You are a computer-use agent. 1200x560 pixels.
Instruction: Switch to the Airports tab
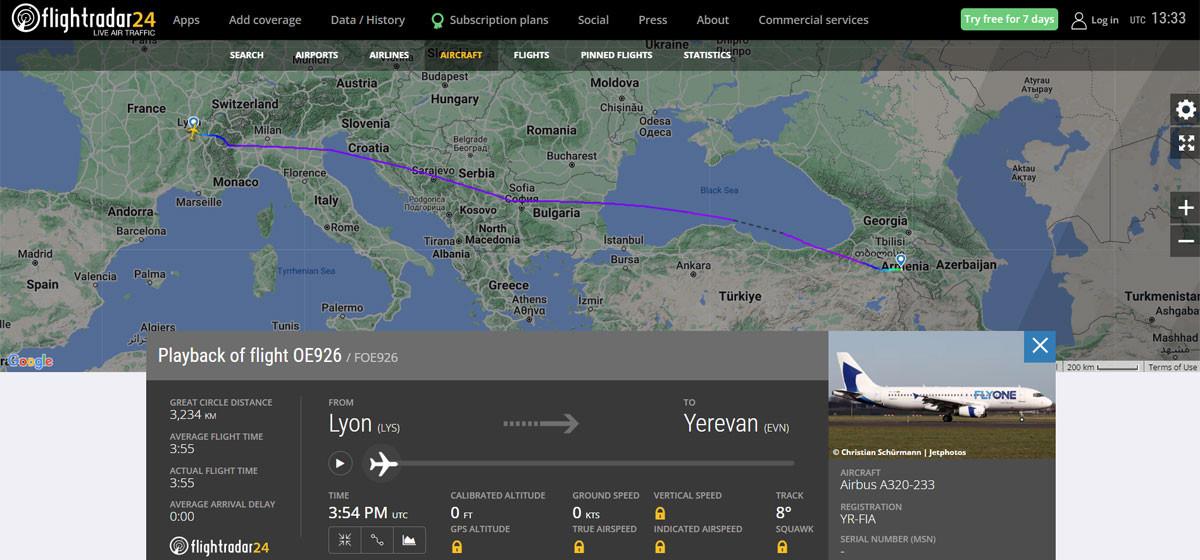click(x=317, y=55)
